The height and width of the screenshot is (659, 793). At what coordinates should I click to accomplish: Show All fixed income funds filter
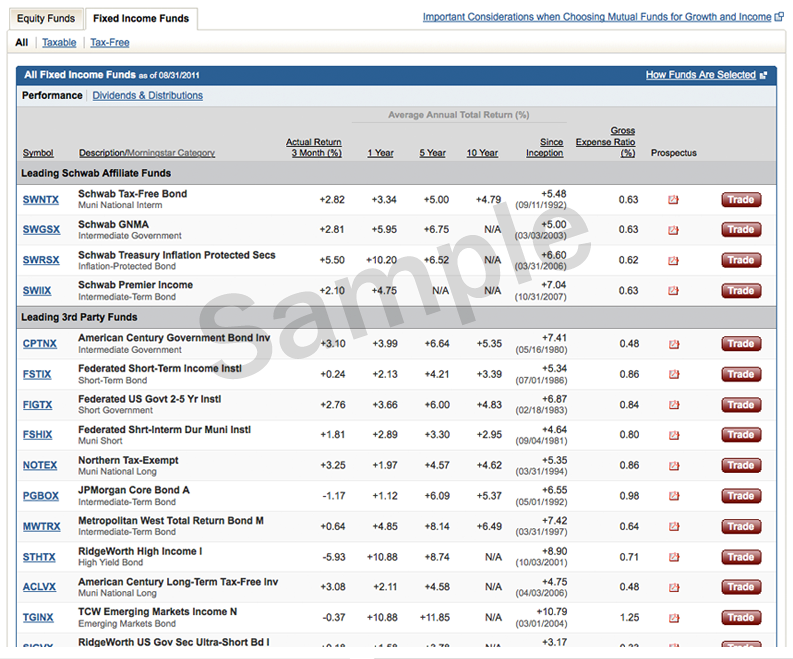22,42
